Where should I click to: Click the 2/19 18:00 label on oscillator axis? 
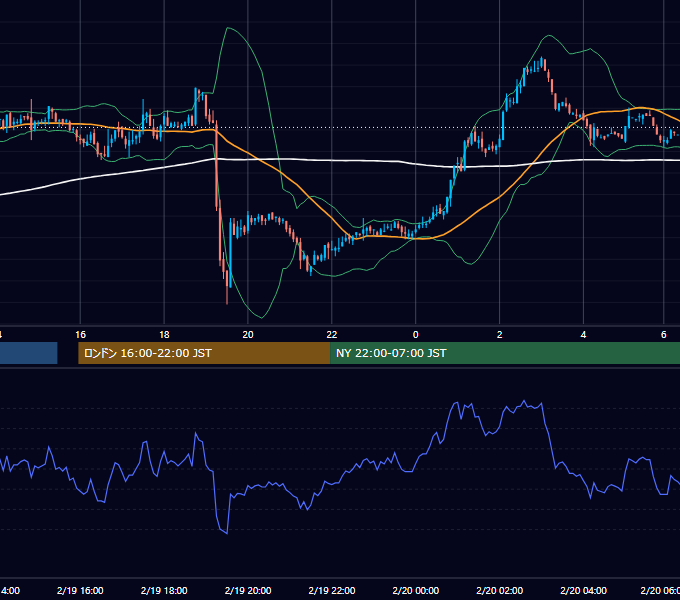point(164,590)
